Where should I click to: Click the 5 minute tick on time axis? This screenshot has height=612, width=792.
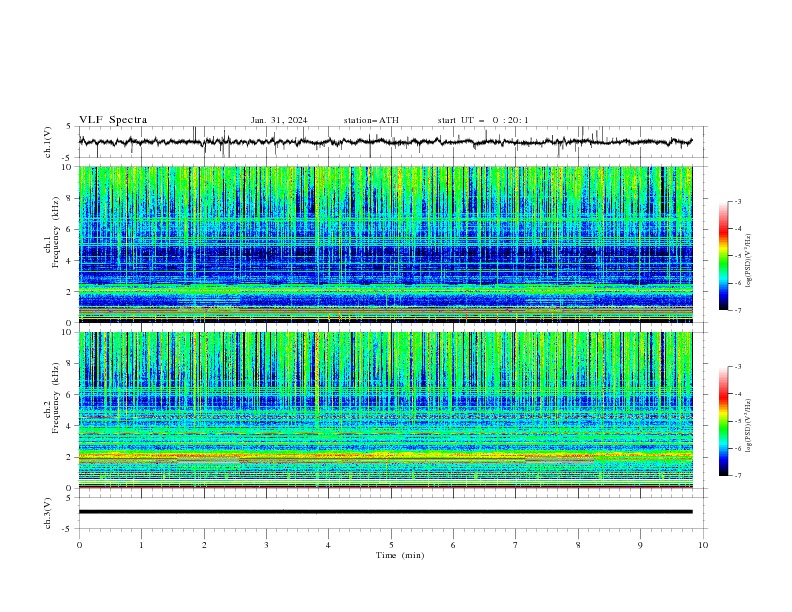pyautogui.click(x=391, y=545)
